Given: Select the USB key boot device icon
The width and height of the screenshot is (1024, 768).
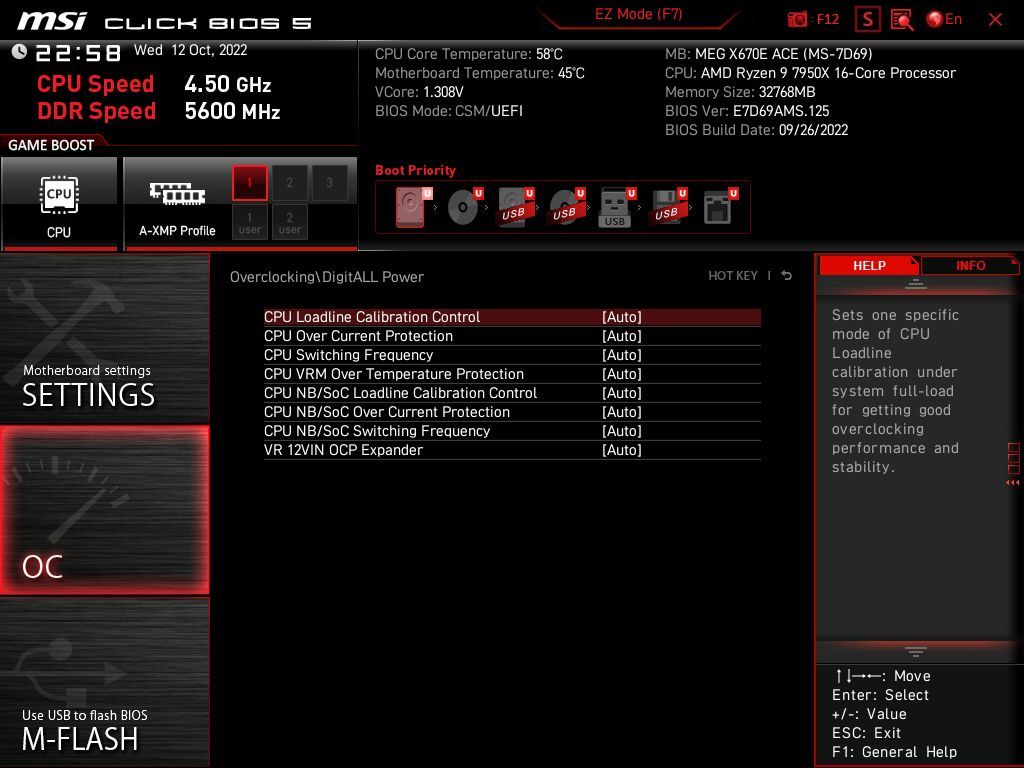Looking at the screenshot, I should [x=617, y=207].
